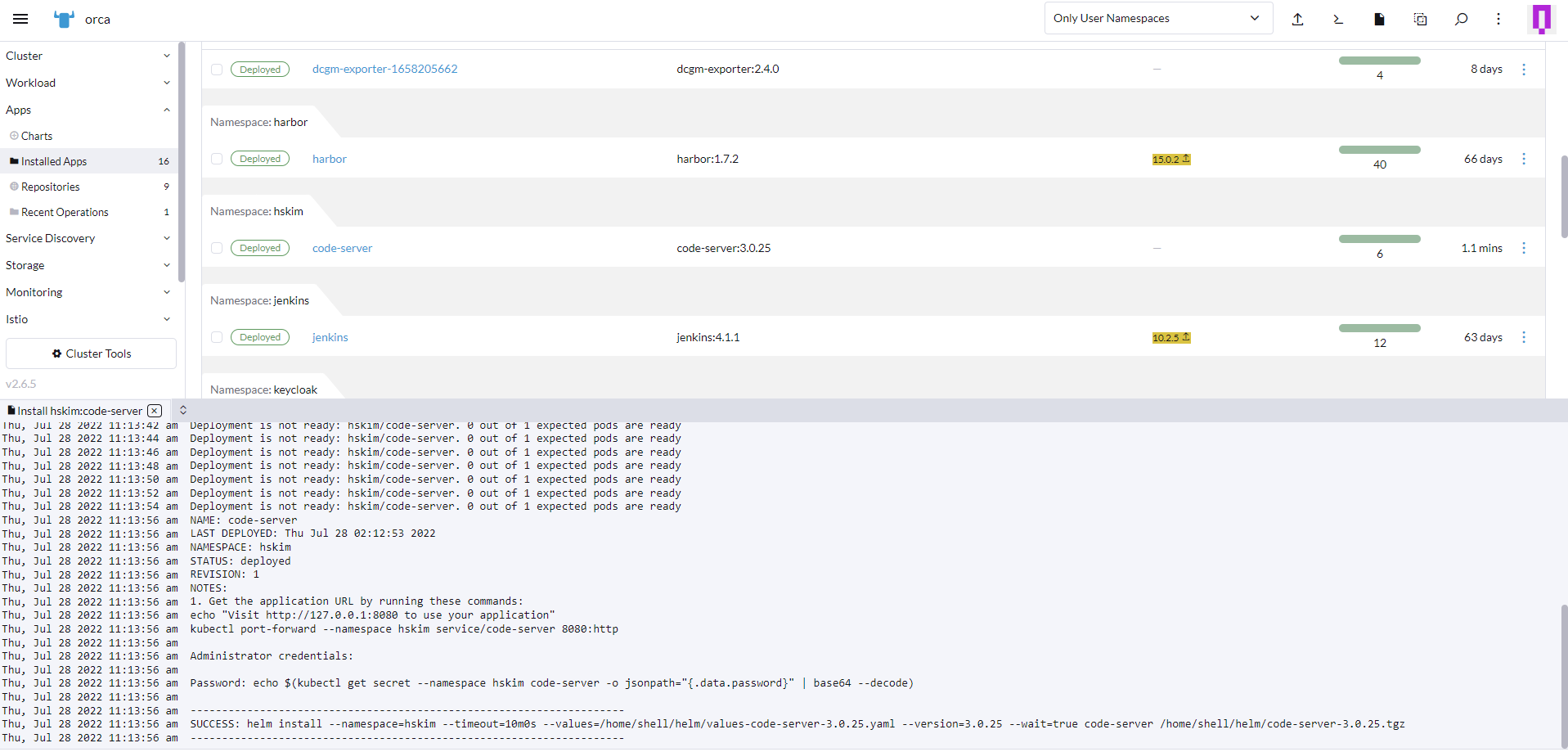Open the harbor app link

pyautogui.click(x=330, y=159)
